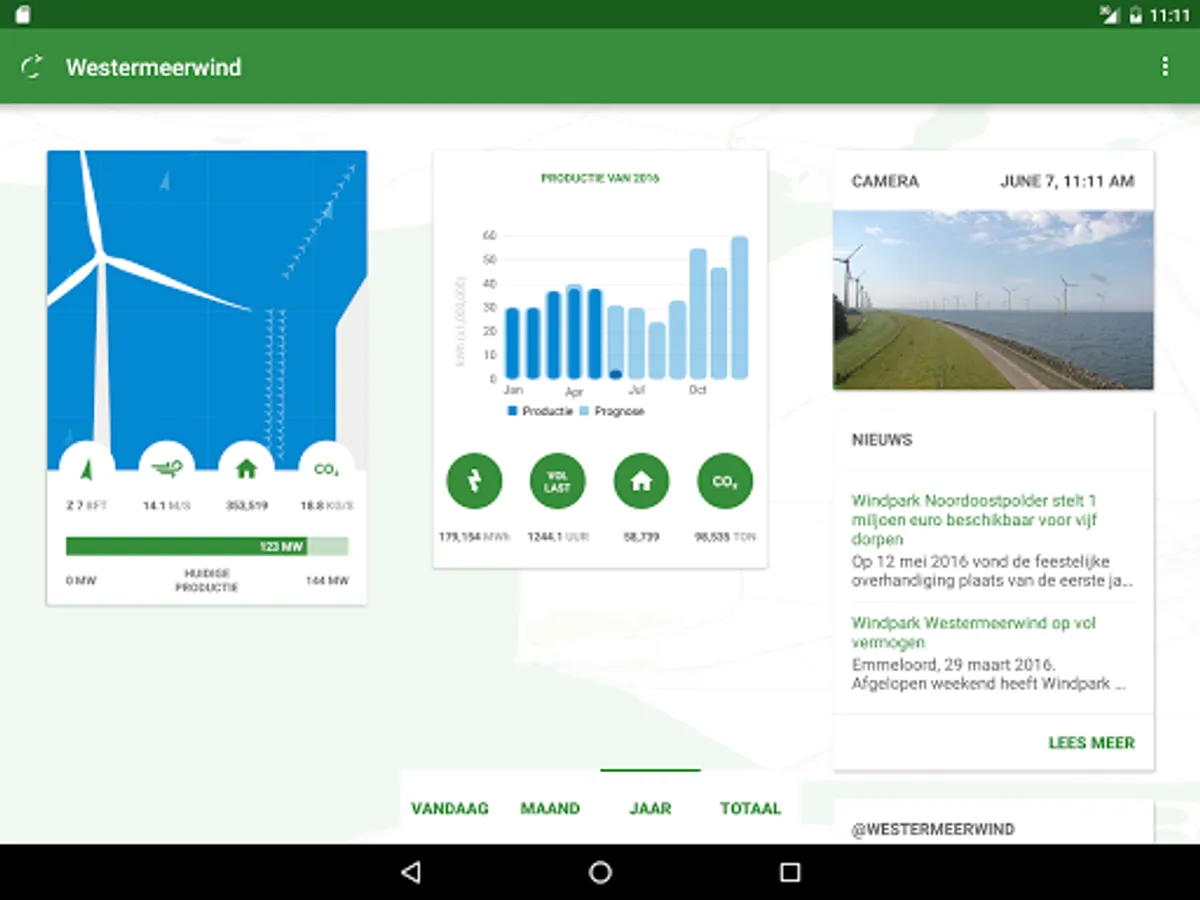Tap the white CO2 icon on turbine card
The width and height of the screenshot is (1200, 900).
click(326, 468)
